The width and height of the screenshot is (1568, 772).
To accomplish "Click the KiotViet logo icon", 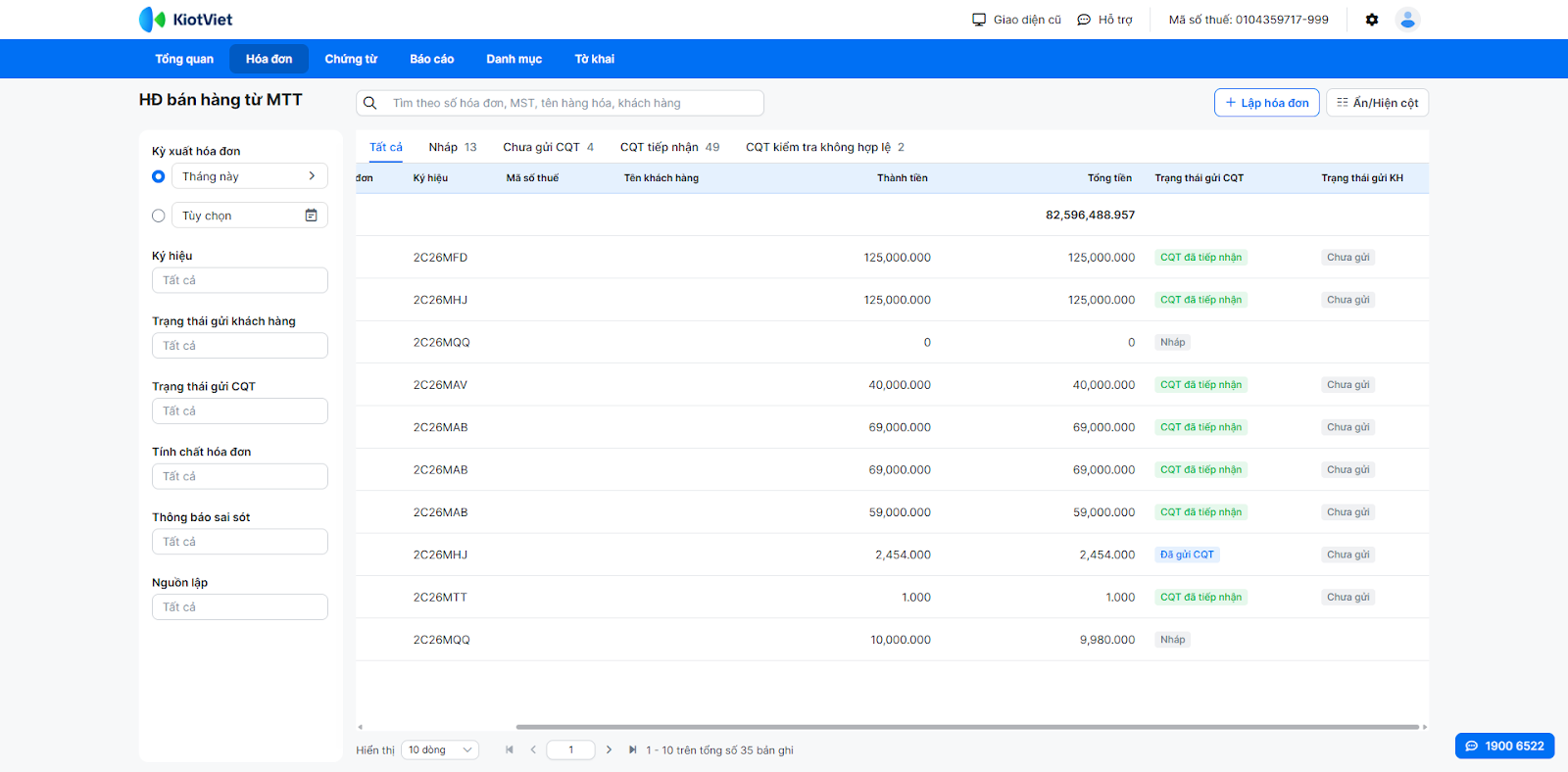I will pyautogui.click(x=152, y=20).
